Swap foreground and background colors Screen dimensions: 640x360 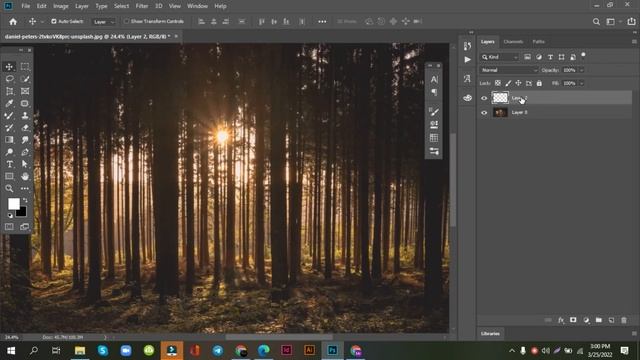point(25,200)
